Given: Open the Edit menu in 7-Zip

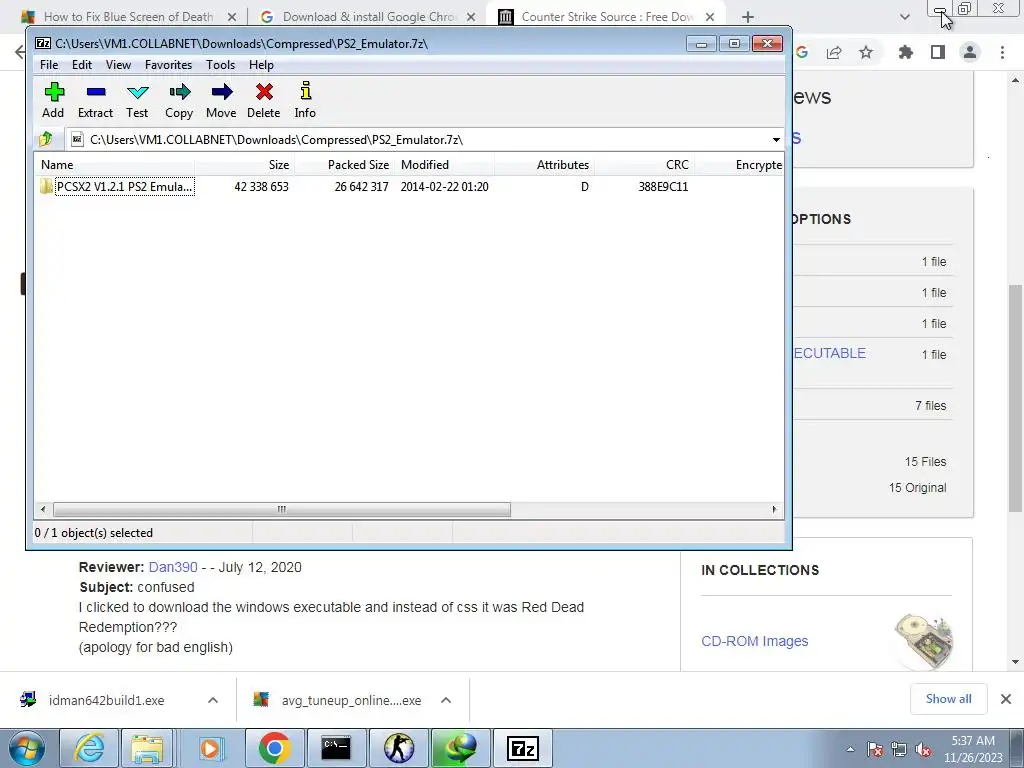Looking at the screenshot, I should [82, 65].
